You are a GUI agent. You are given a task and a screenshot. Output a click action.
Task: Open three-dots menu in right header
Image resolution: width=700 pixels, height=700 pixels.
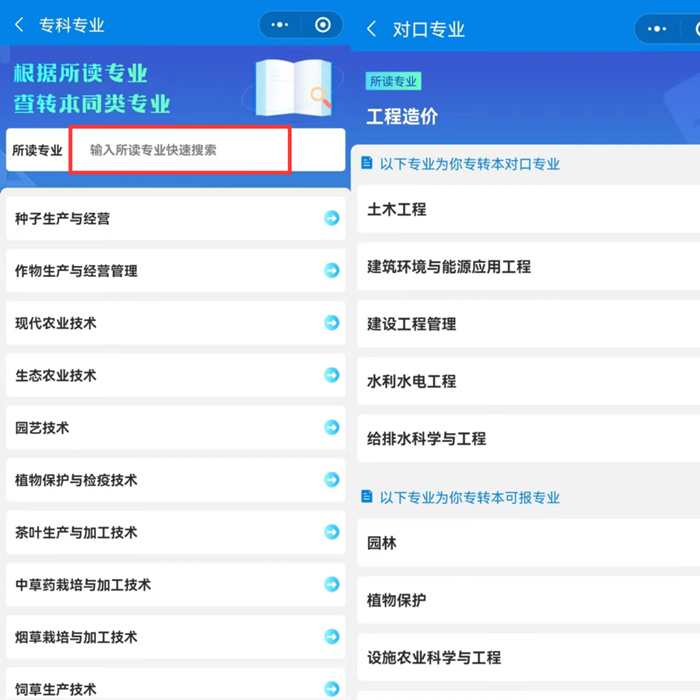657,29
